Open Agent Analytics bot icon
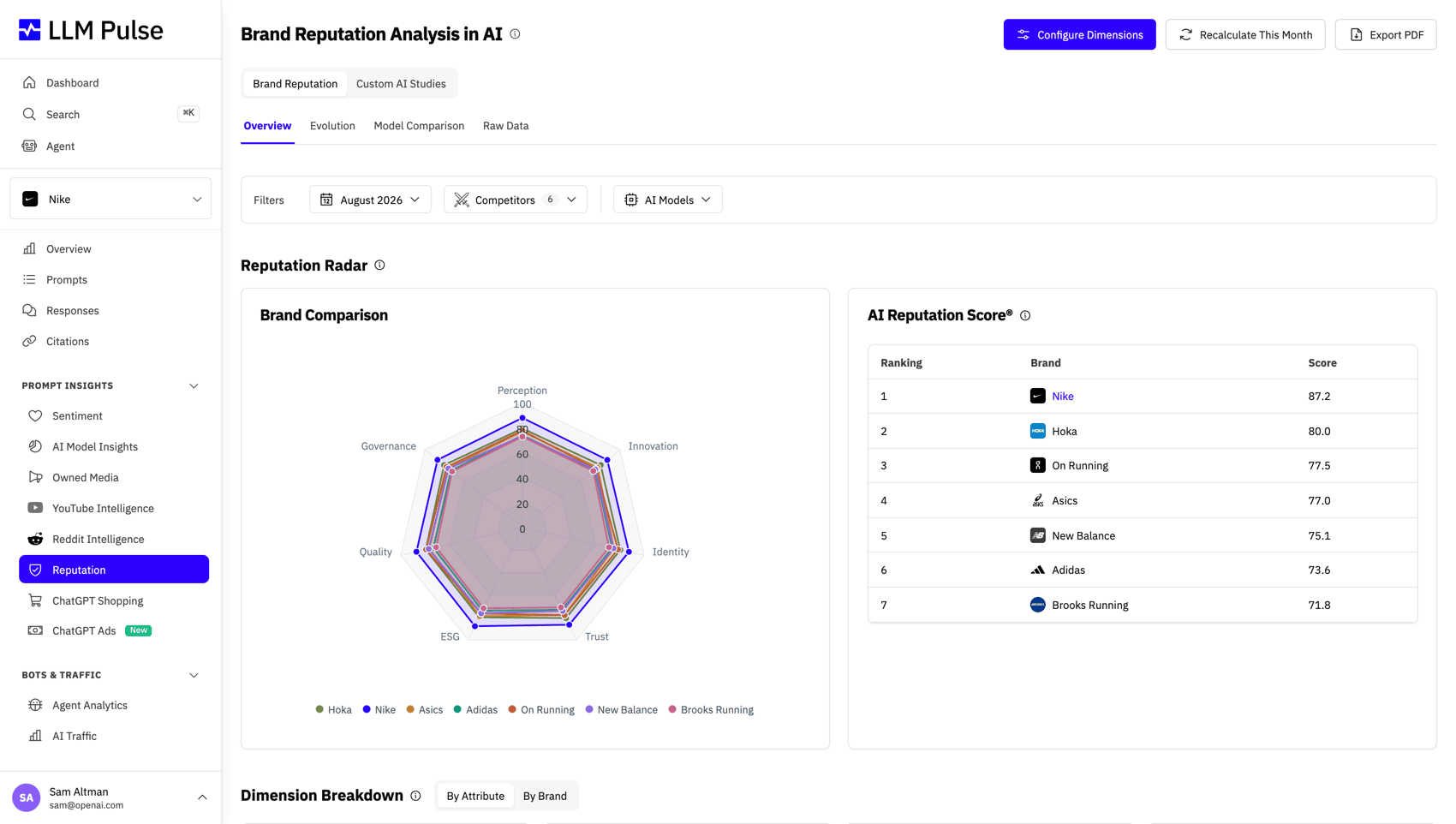This screenshot has width=1456, height=824. click(35, 706)
